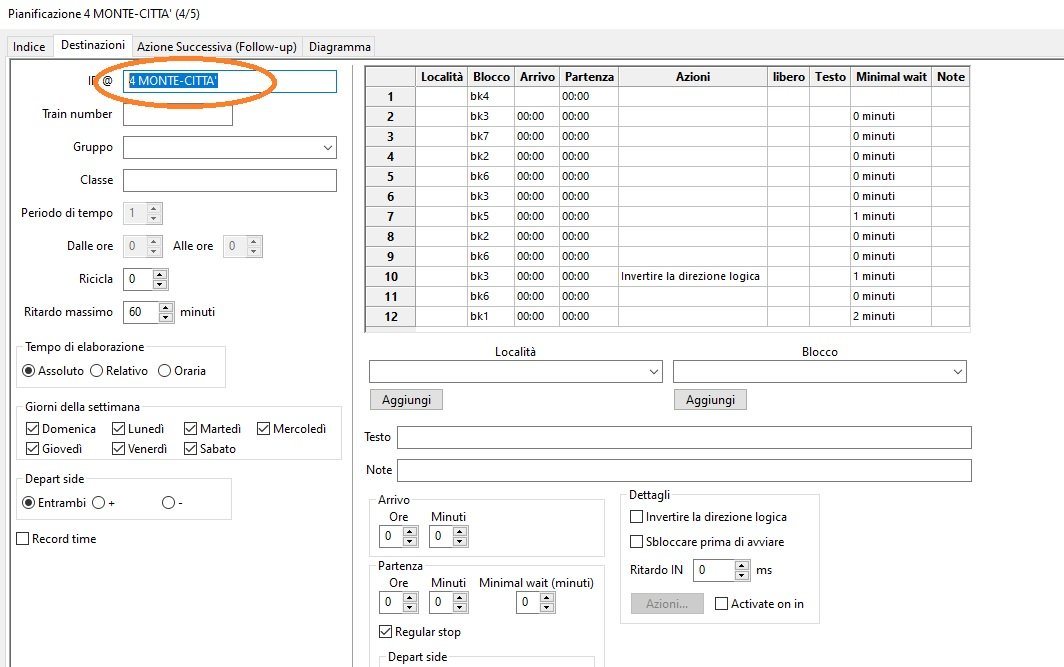Image resolution: width=1064 pixels, height=667 pixels.
Task: Click the Aggiungi button under Località
Action: [406, 400]
